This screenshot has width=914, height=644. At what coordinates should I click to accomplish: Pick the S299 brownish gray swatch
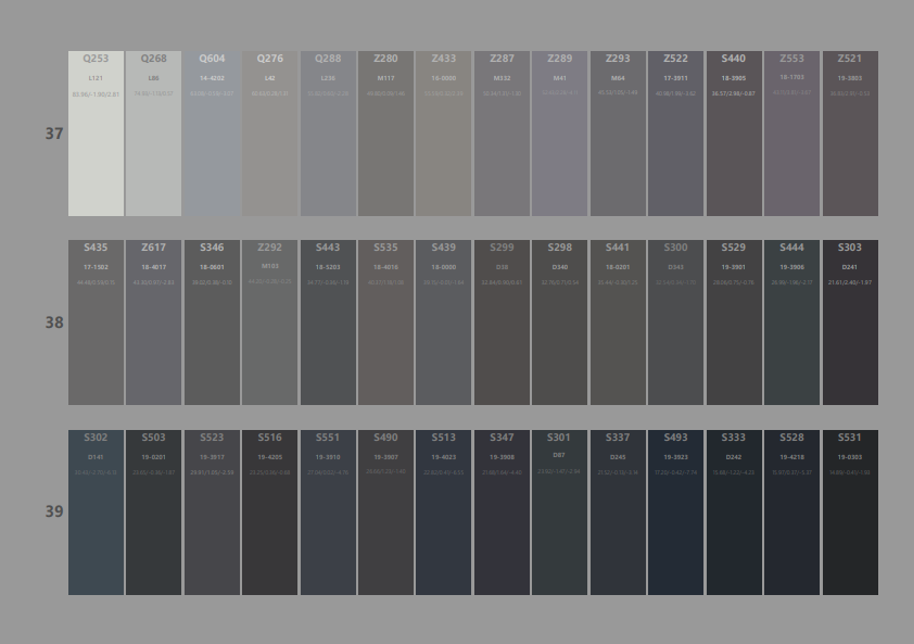pos(501,322)
